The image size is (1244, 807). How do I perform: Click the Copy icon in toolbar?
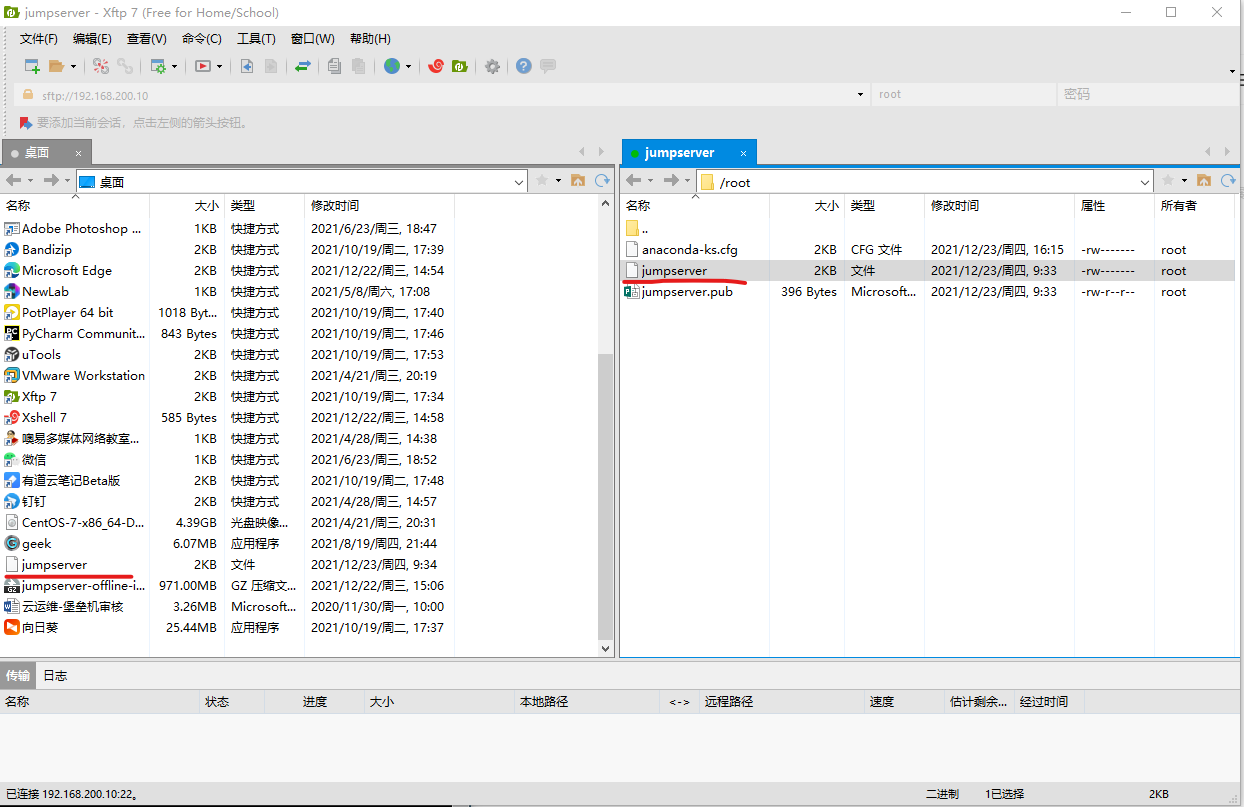(x=334, y=66)
